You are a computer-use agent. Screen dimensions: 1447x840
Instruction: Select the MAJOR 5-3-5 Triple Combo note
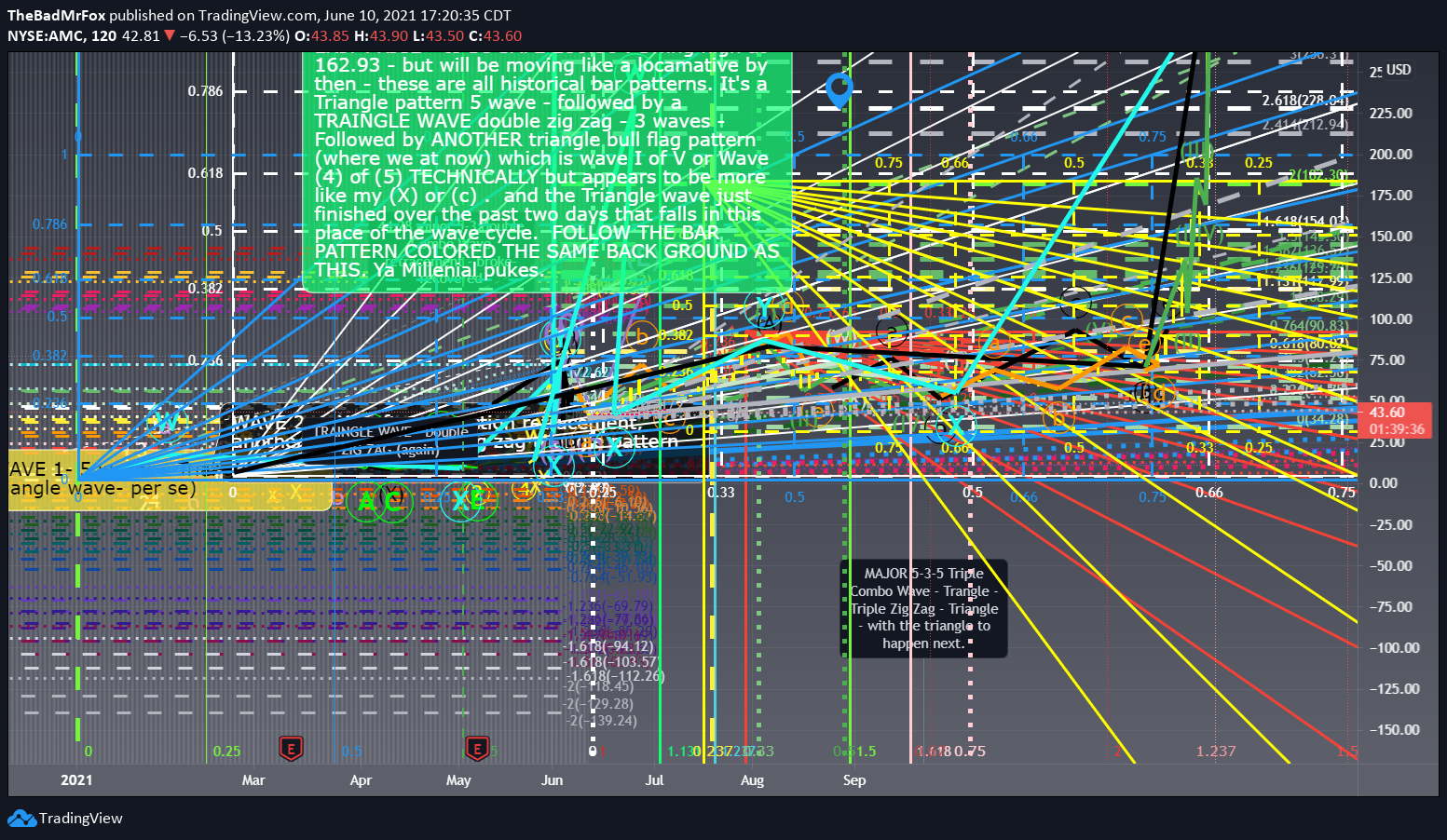[x=924, y=608]
